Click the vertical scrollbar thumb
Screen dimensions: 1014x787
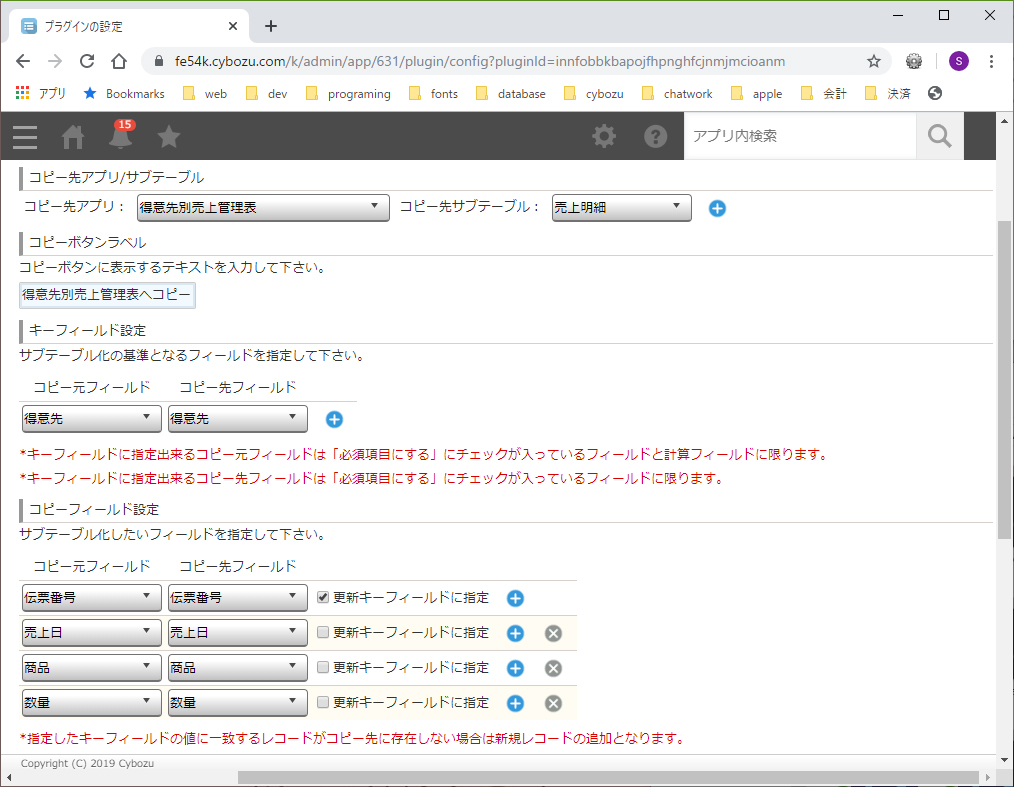tap(1004, 380)
